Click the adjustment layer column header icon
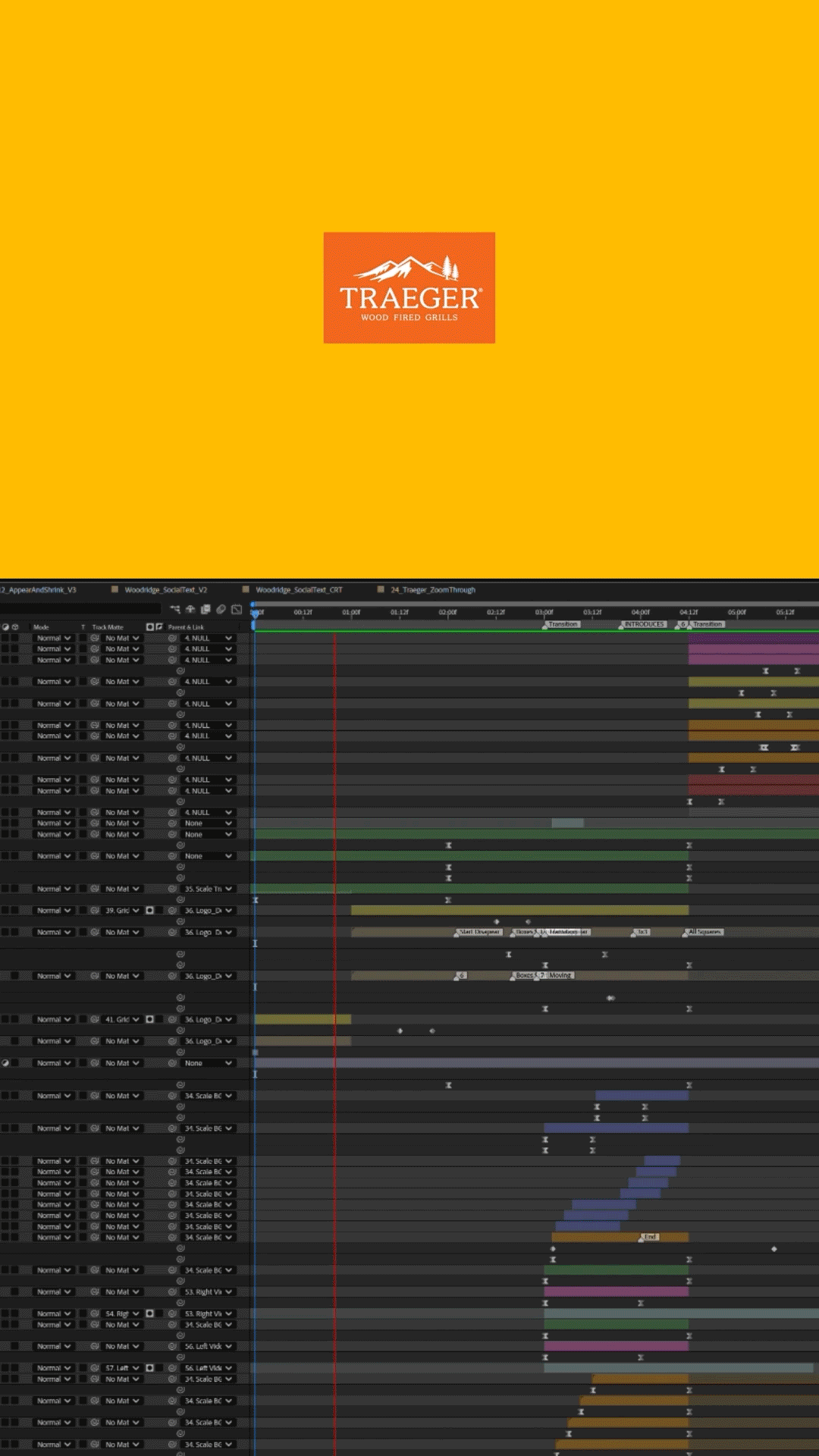819x1456 pixels. (5, 627)
